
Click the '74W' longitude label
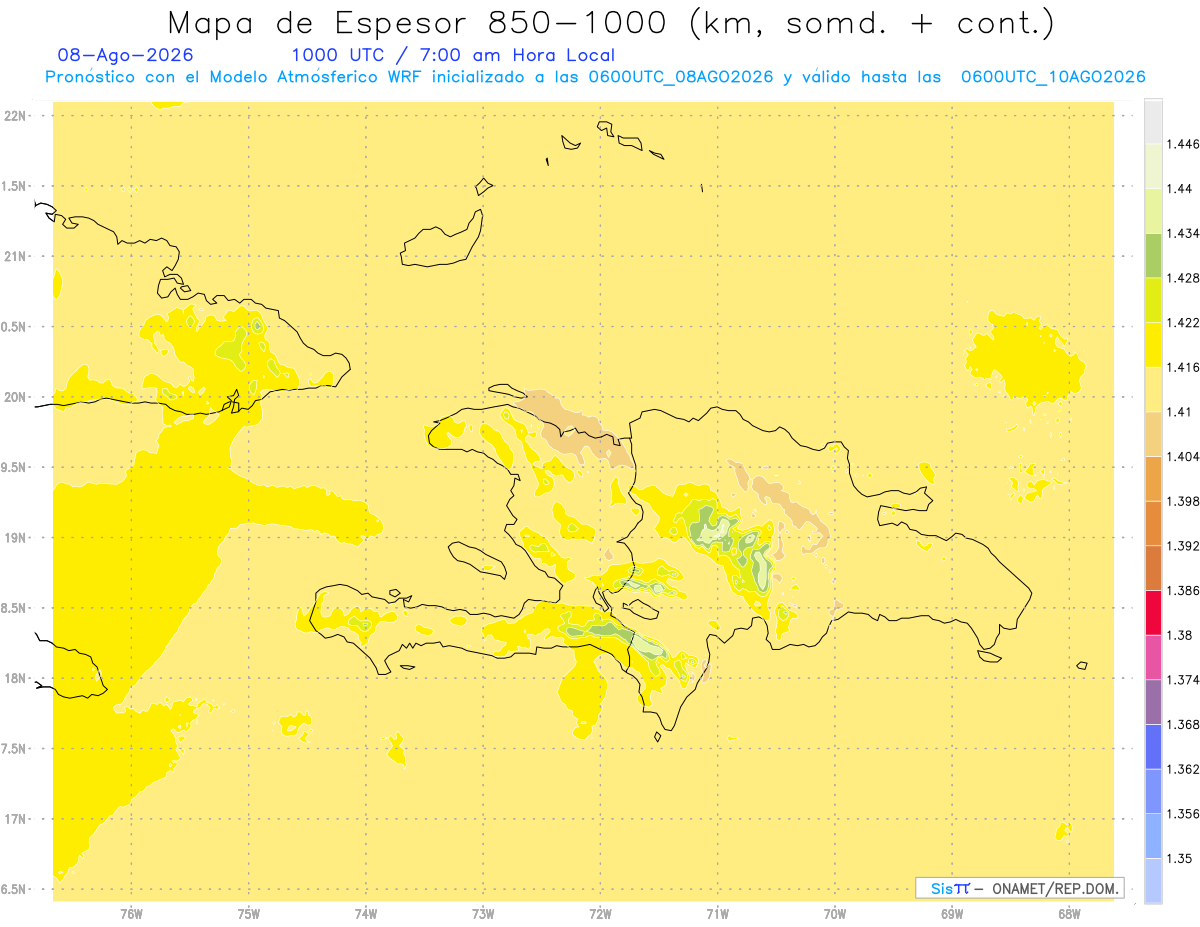(365, 913)
